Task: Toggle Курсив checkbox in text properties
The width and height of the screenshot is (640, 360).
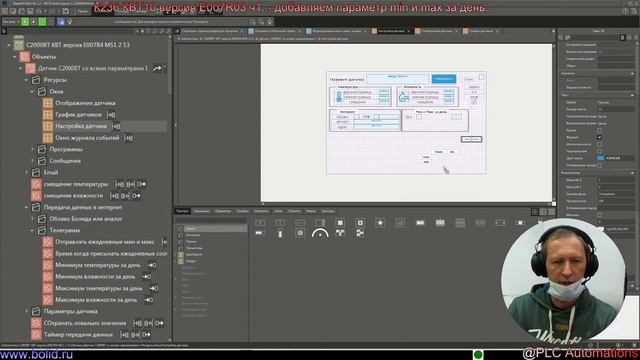Action: point(599,130)
